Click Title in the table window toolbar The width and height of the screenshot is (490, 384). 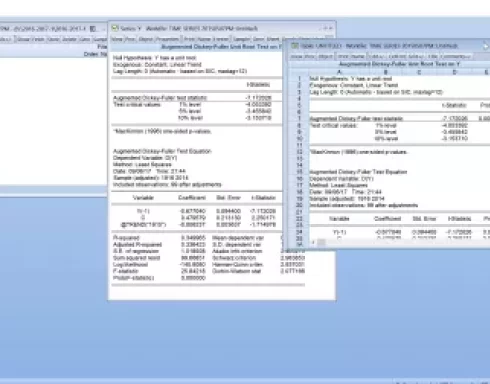tap(433, 56)
